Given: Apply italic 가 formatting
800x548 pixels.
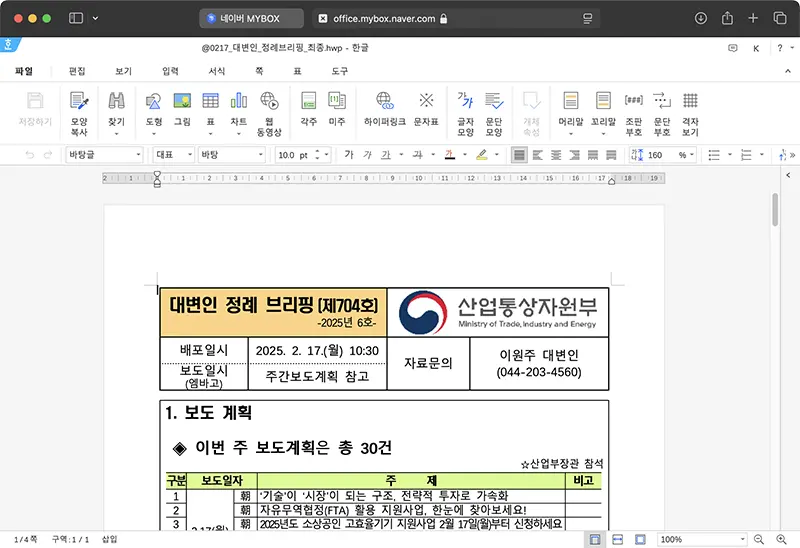Looking at the screenshot, I should coord(367,155).
